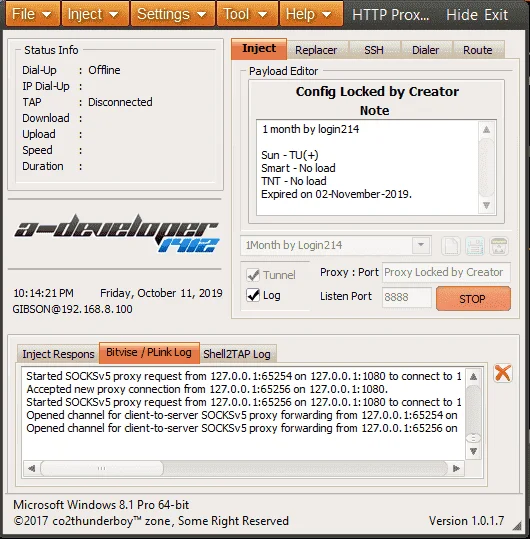Click the log vertical scrollbar thumb

point(473,438)
